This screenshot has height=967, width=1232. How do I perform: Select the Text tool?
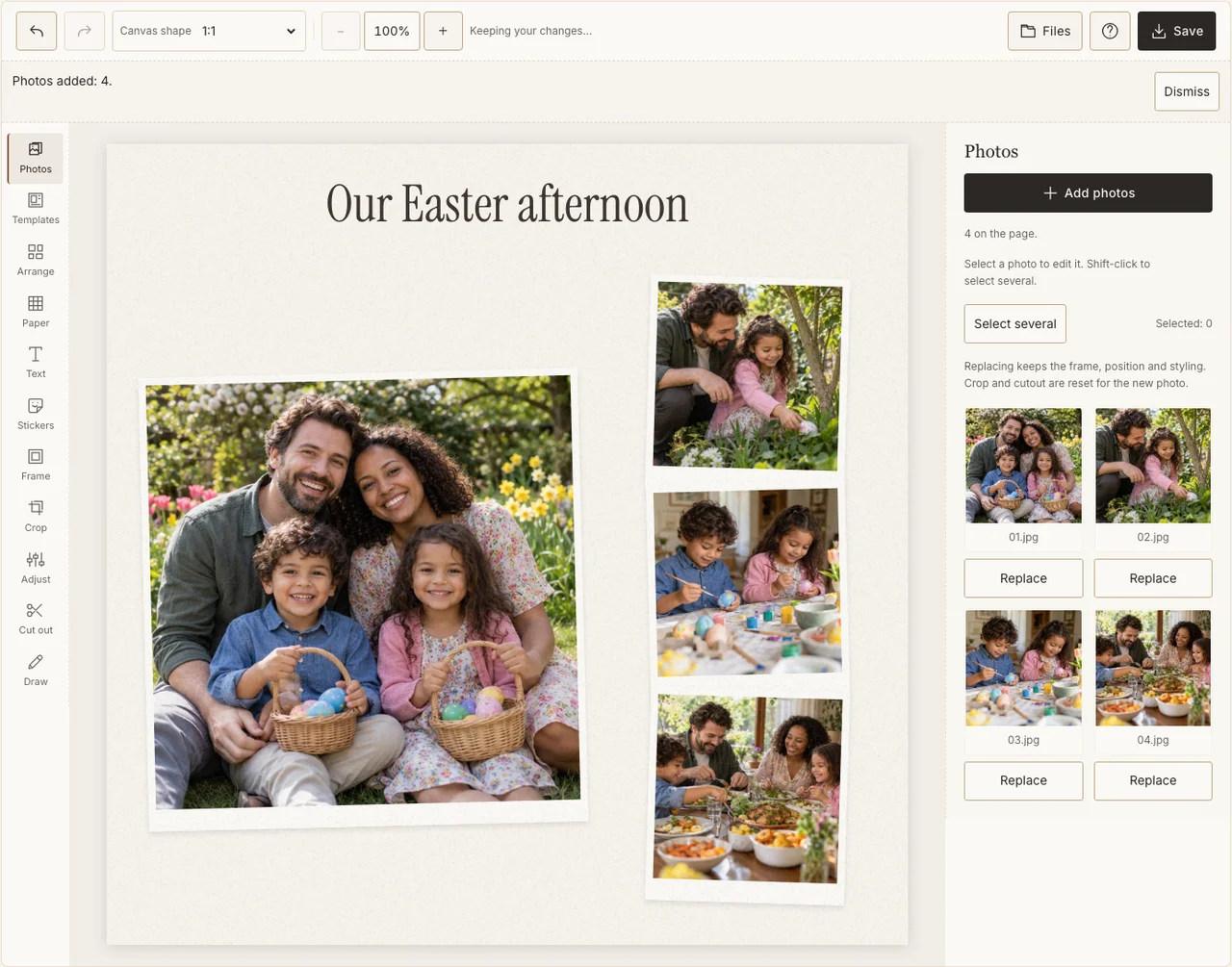(36, 363)
